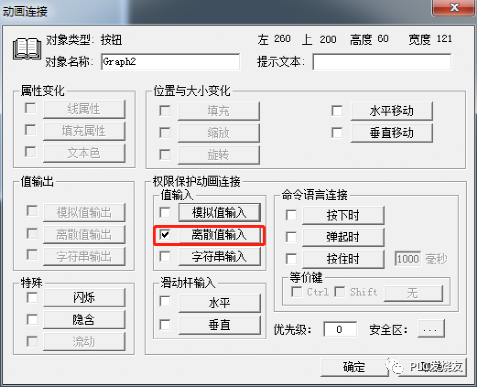Click the 模拟值输入 button

pos(219,213)
